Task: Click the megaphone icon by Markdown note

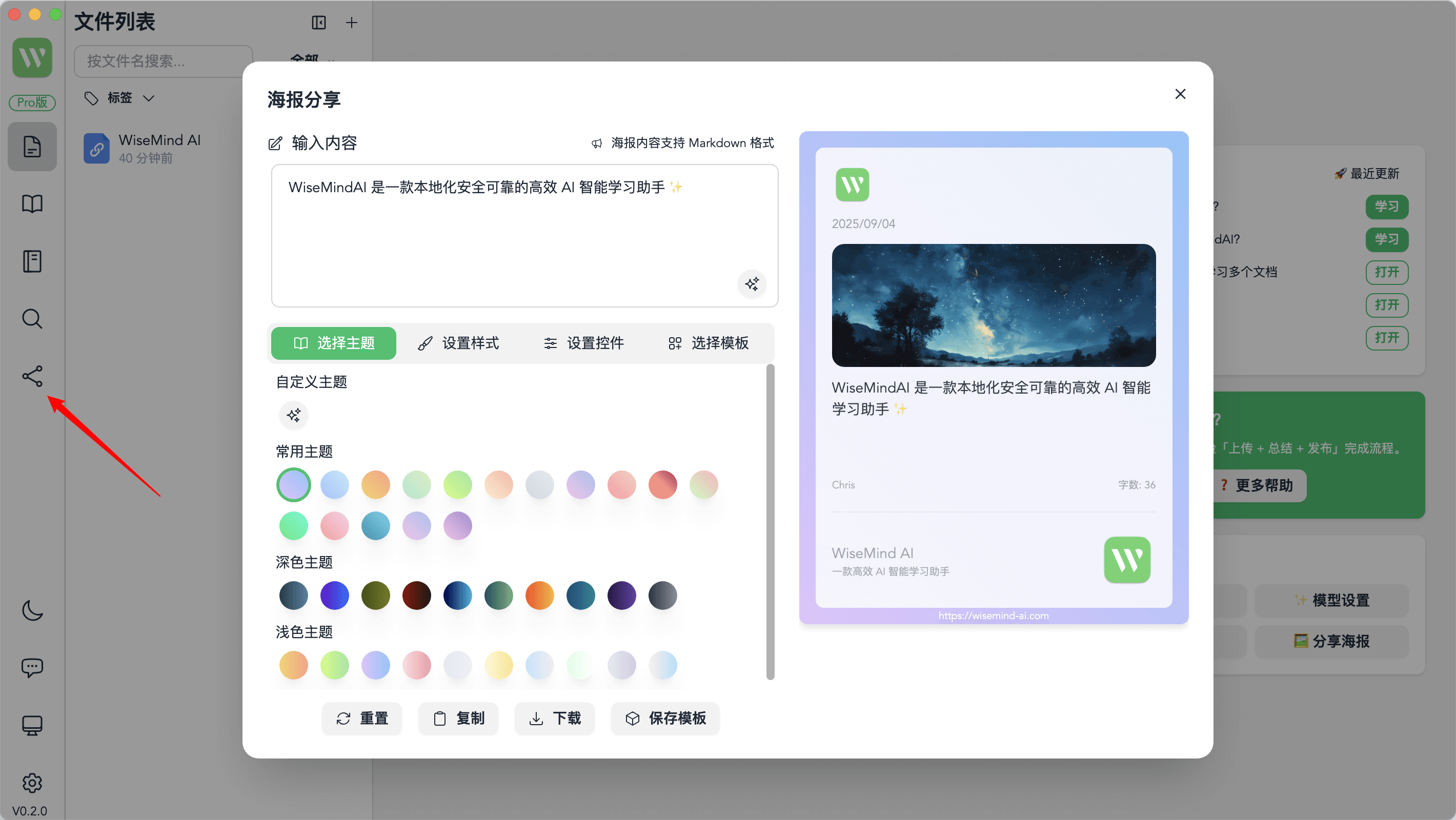Action: 596,143
